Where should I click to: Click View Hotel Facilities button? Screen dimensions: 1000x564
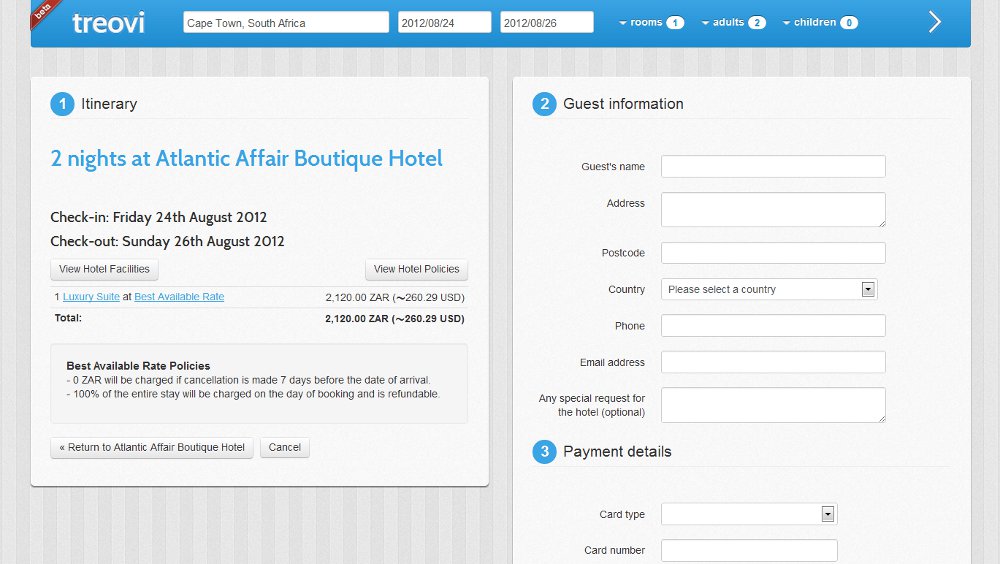105,269
